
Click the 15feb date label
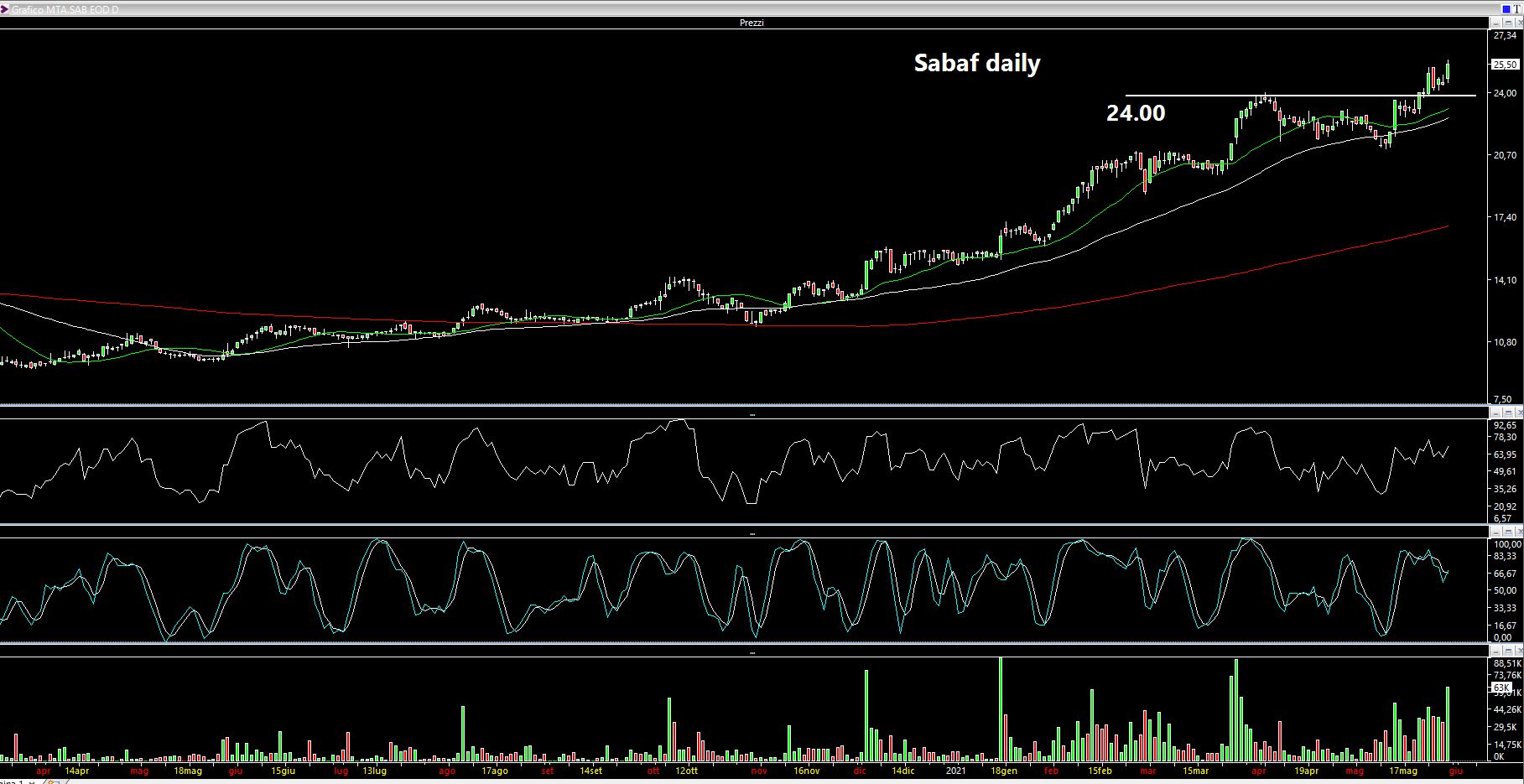coord(1100,771)
